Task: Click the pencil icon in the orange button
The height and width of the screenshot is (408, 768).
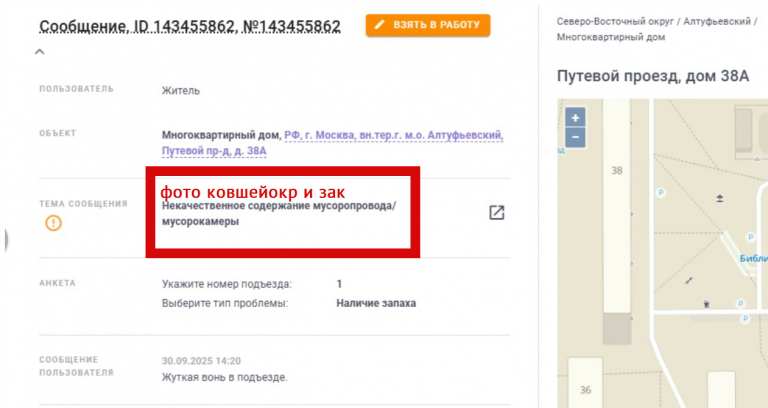Action: point(380,24)
